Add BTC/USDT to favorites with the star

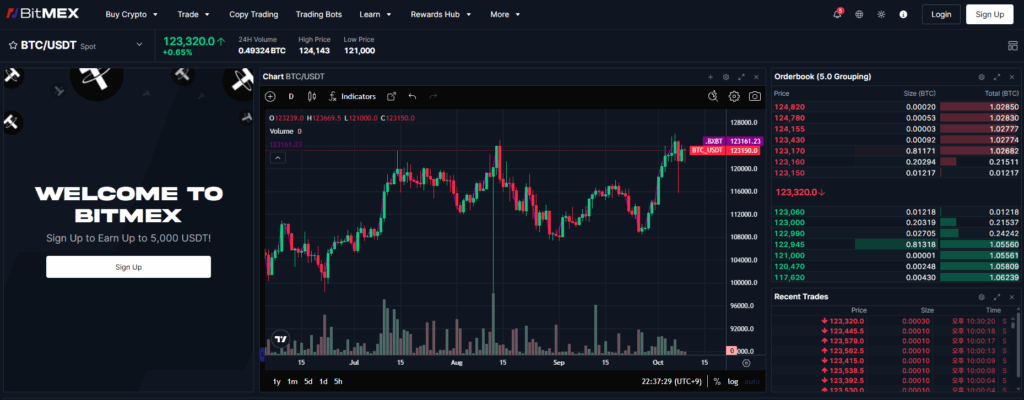pyautogui.click(x=14, y=45)
